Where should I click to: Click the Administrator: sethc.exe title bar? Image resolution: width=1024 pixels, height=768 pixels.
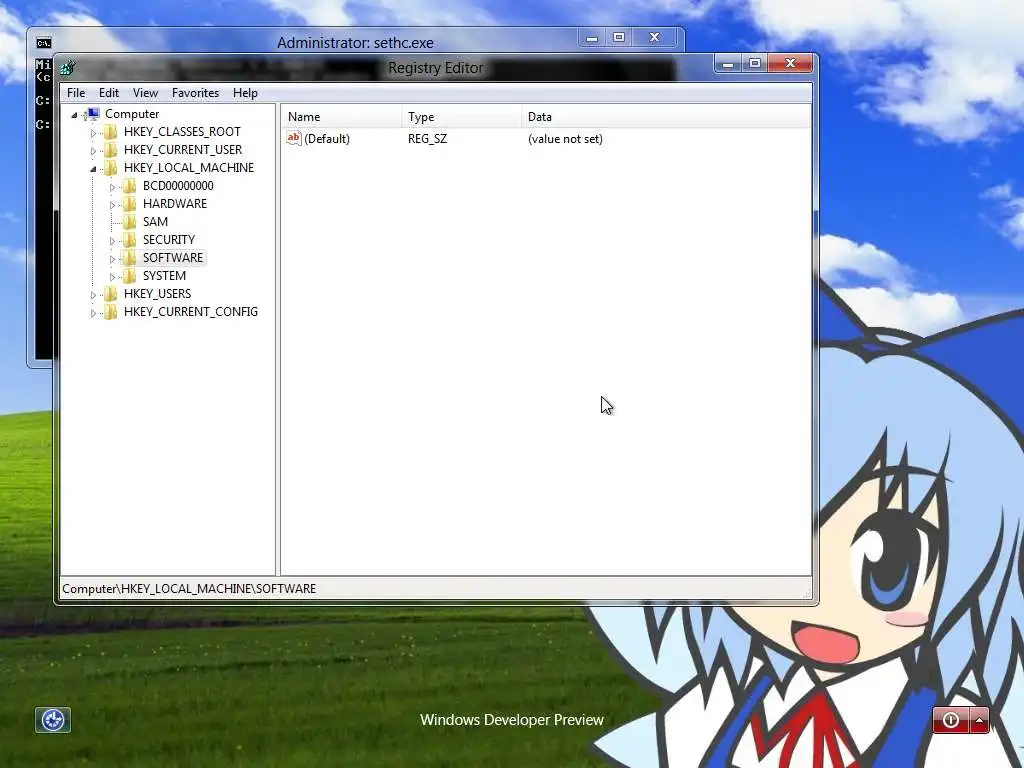(x=355, y=42)
